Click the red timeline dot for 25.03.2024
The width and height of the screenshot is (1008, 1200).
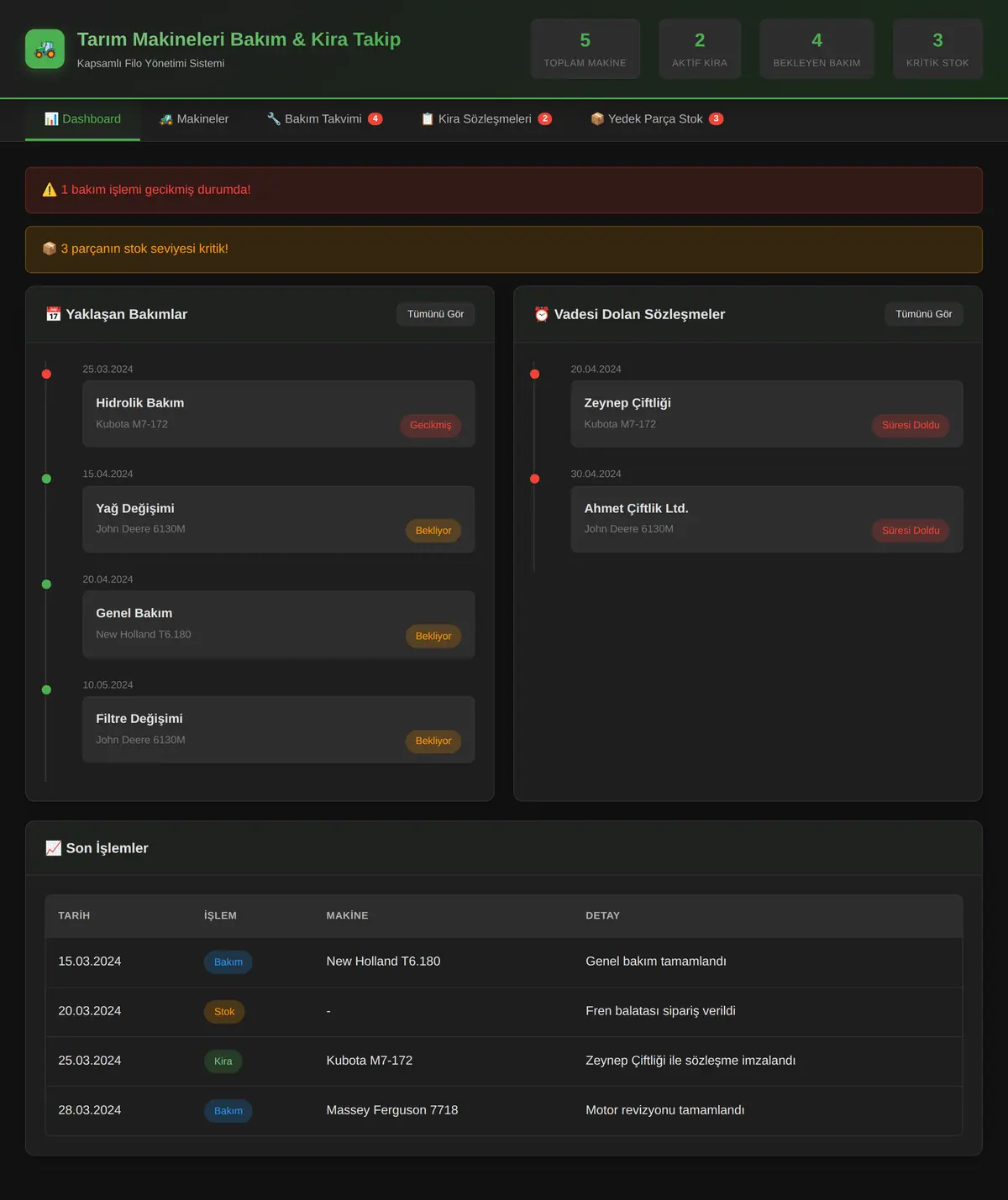tap(46, 374)
